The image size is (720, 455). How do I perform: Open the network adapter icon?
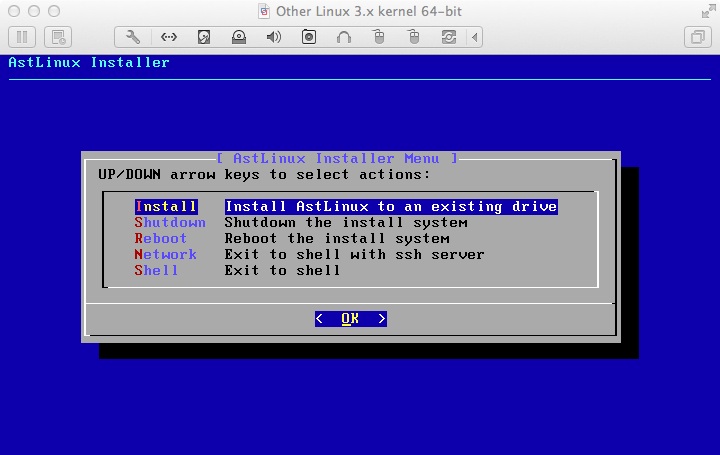(169, 37)
